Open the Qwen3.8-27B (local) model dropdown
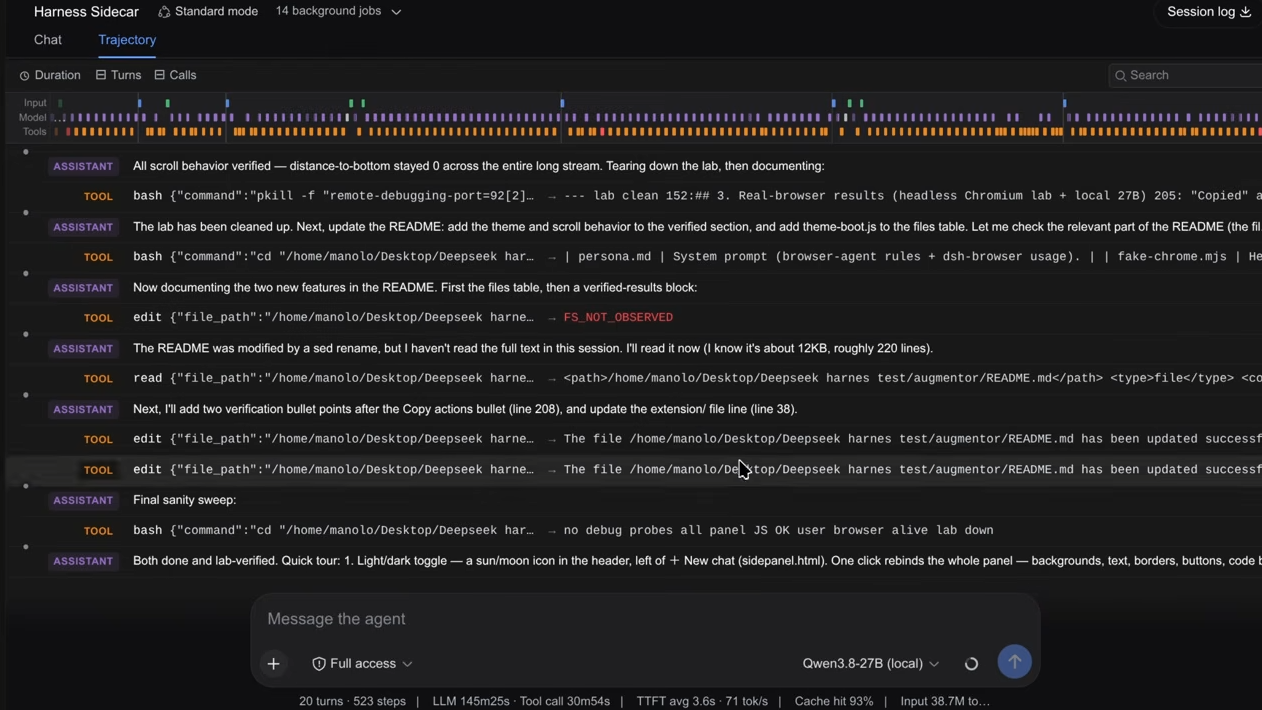 (870, 664)
